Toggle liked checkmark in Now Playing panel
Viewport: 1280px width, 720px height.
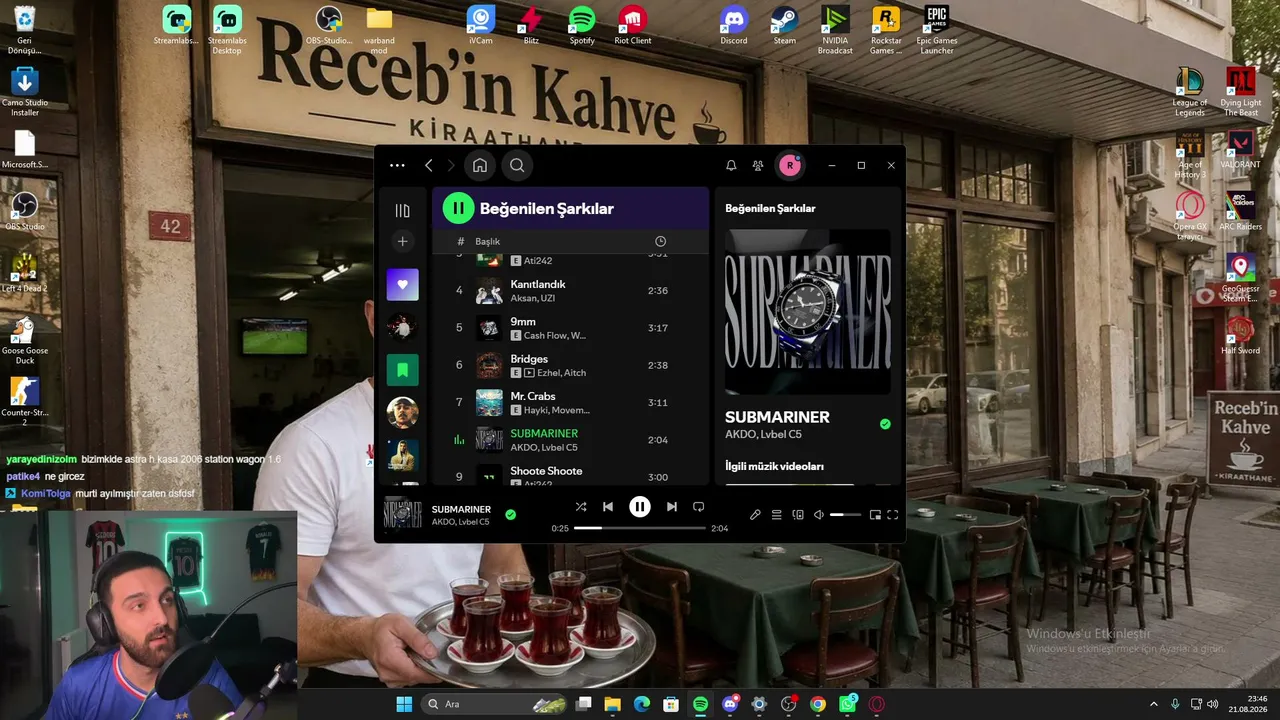[885, 424]
